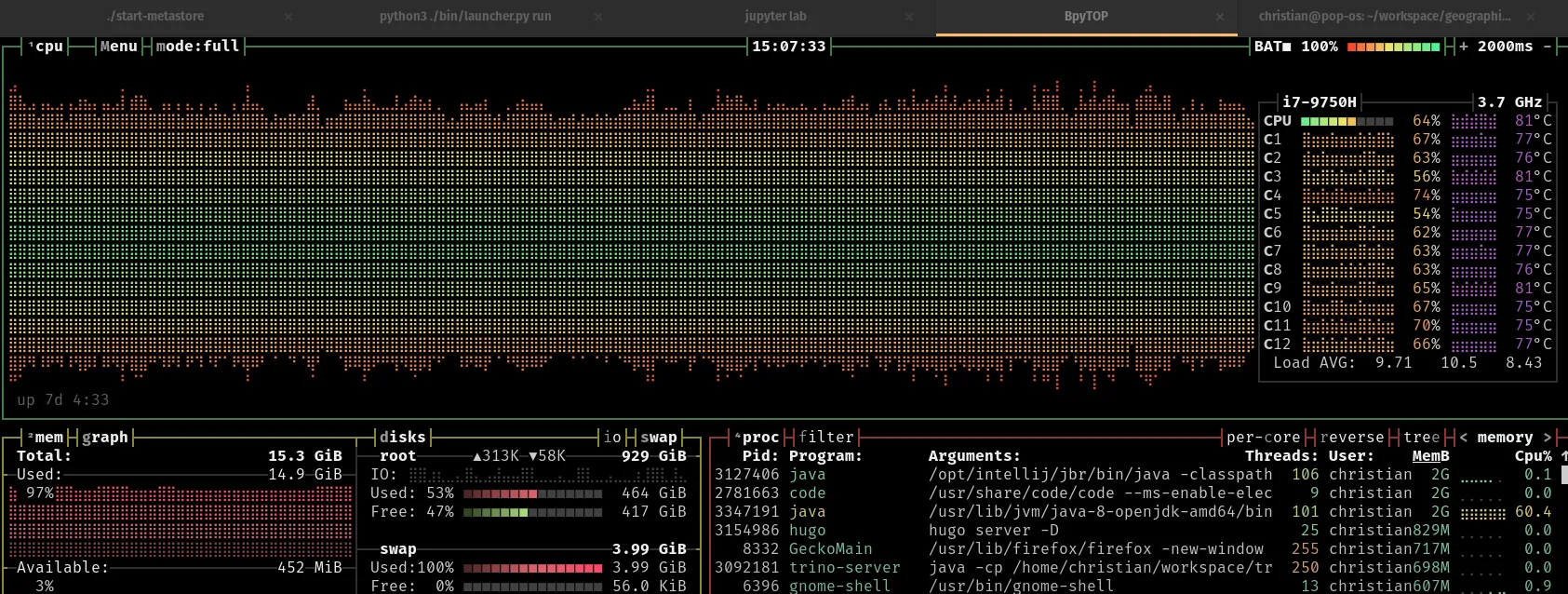Decrease update interval with the minus sign
Image resolution: width=1568 pixels, height=594 pixels.
point(1548,47)
